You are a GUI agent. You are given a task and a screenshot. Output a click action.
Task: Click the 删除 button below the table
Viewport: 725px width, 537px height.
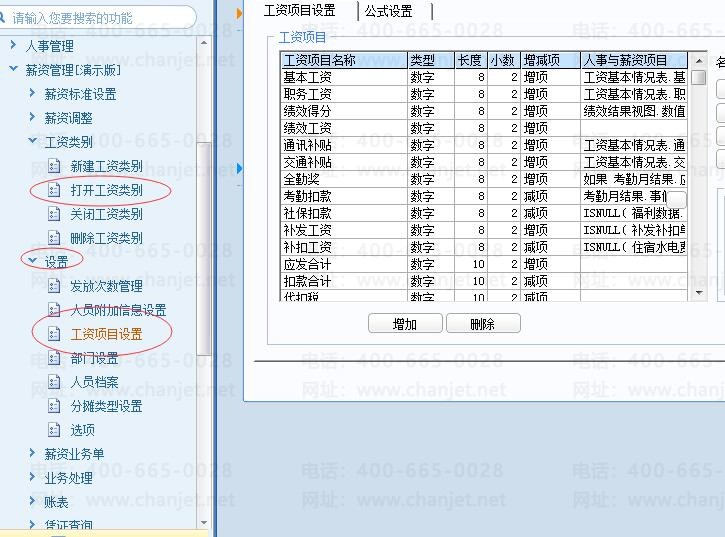(483, 323)
